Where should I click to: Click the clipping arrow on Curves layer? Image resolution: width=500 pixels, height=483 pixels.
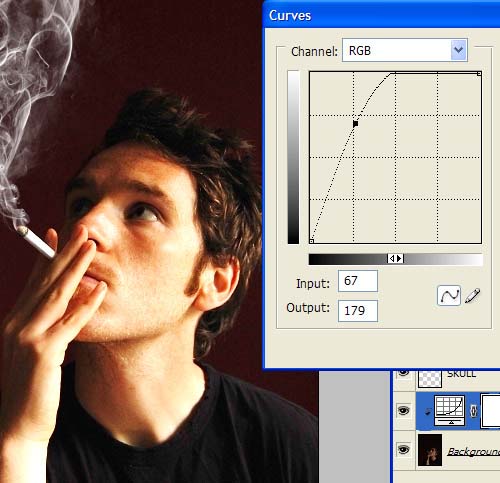click(428, 413)
